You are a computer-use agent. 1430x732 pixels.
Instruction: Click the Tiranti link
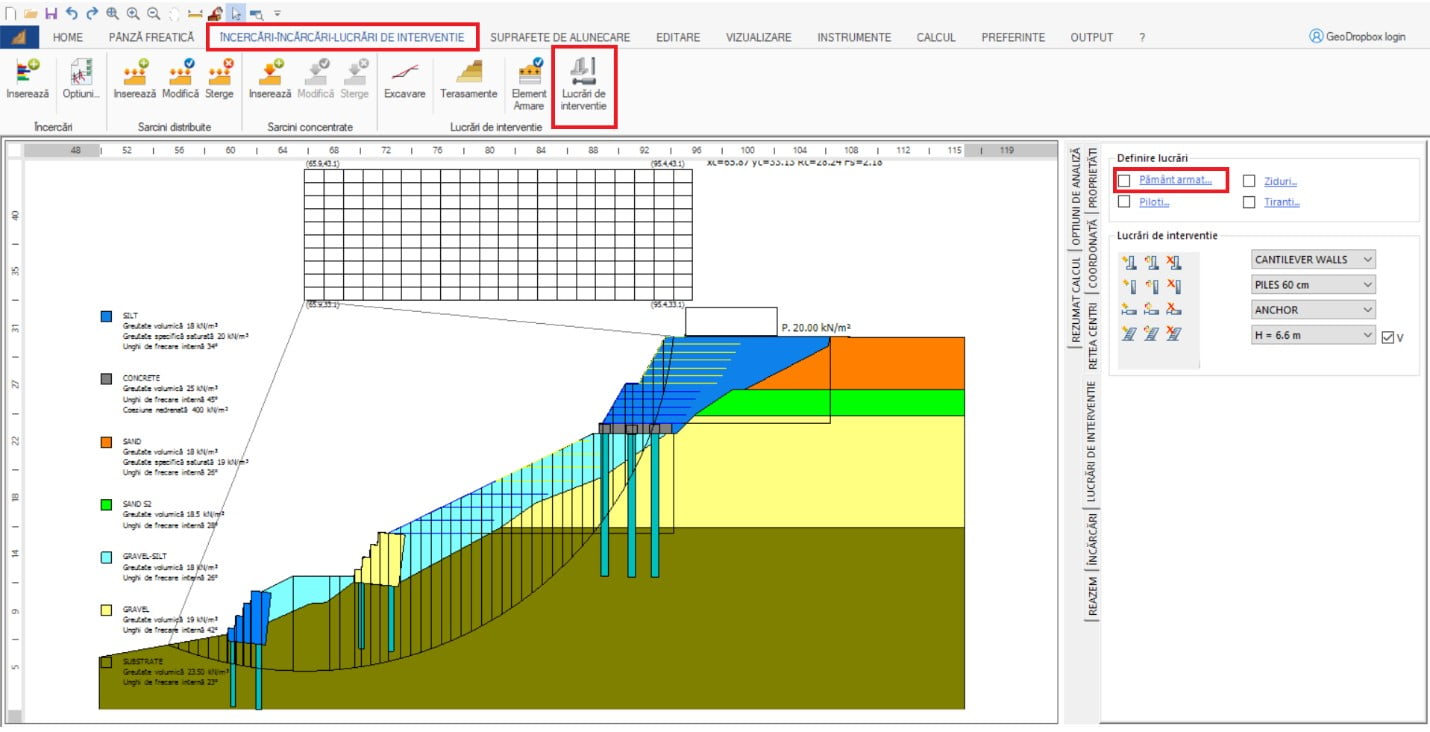(x=1280, y=202)
